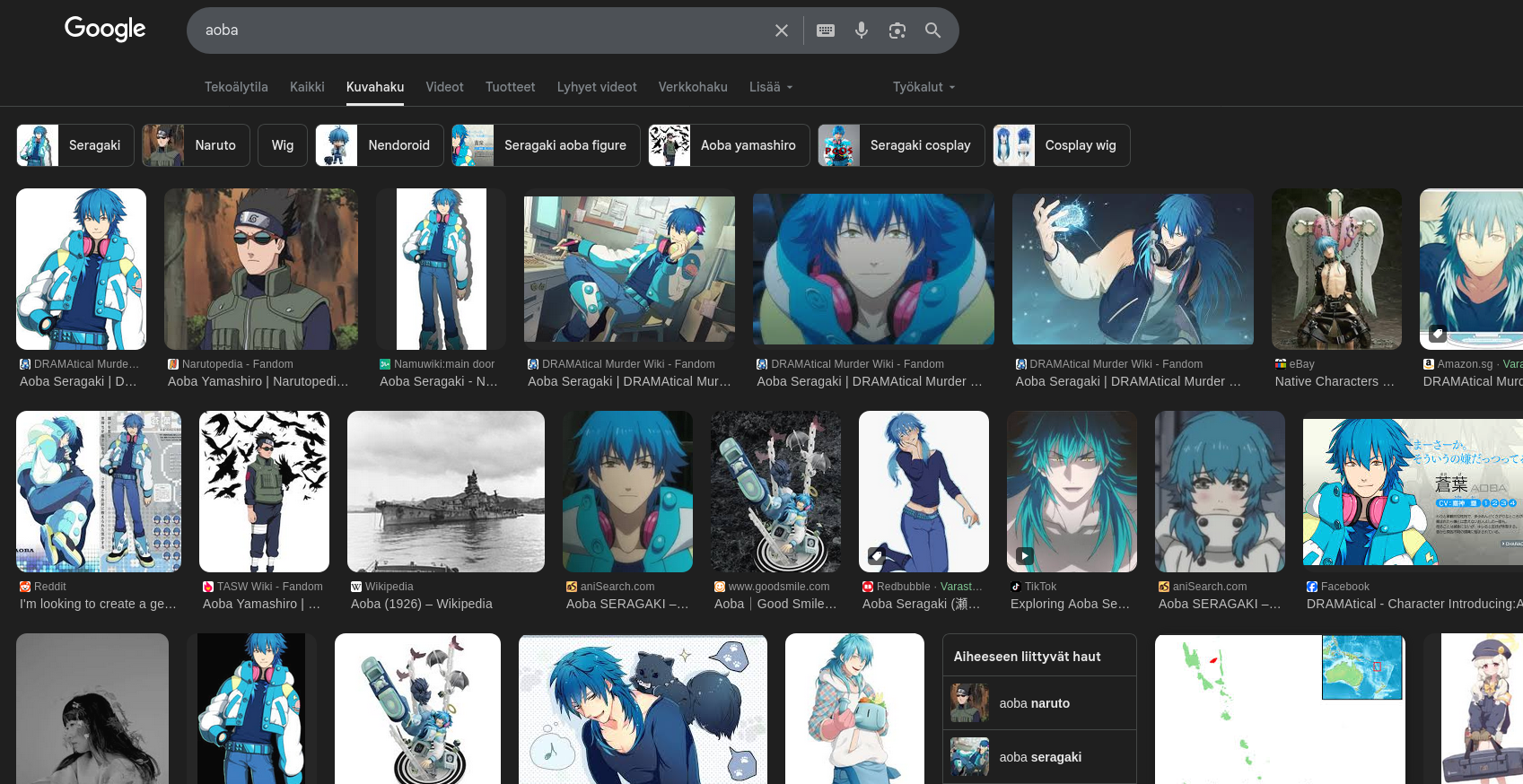1523x784 pixels.
Task: Select the Aoba yamashiro chip
Action: (729, 145)
